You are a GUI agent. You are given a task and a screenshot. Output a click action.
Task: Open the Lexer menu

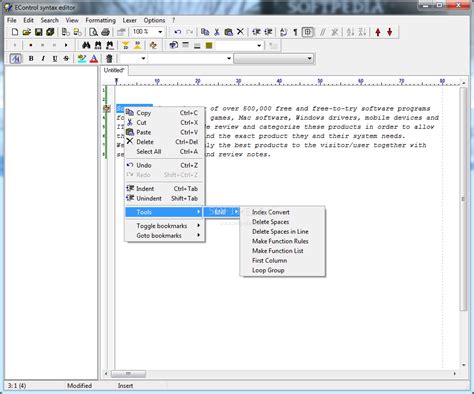129,20
